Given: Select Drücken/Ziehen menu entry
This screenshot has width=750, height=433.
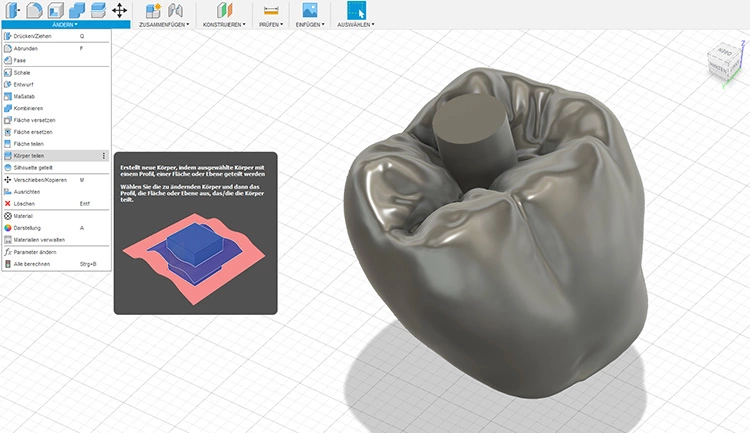Looking at the screenshot, I should pos(33,36).
